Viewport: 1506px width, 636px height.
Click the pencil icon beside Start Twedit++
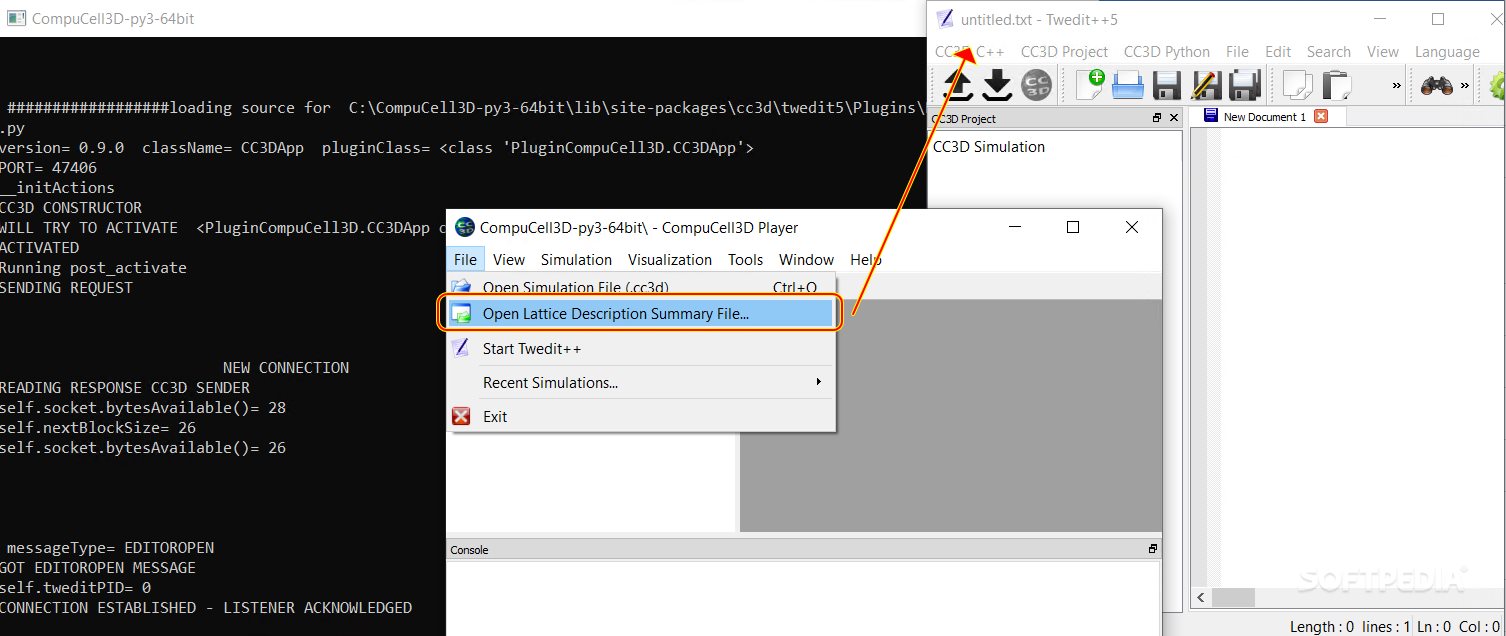coord(461,348)
